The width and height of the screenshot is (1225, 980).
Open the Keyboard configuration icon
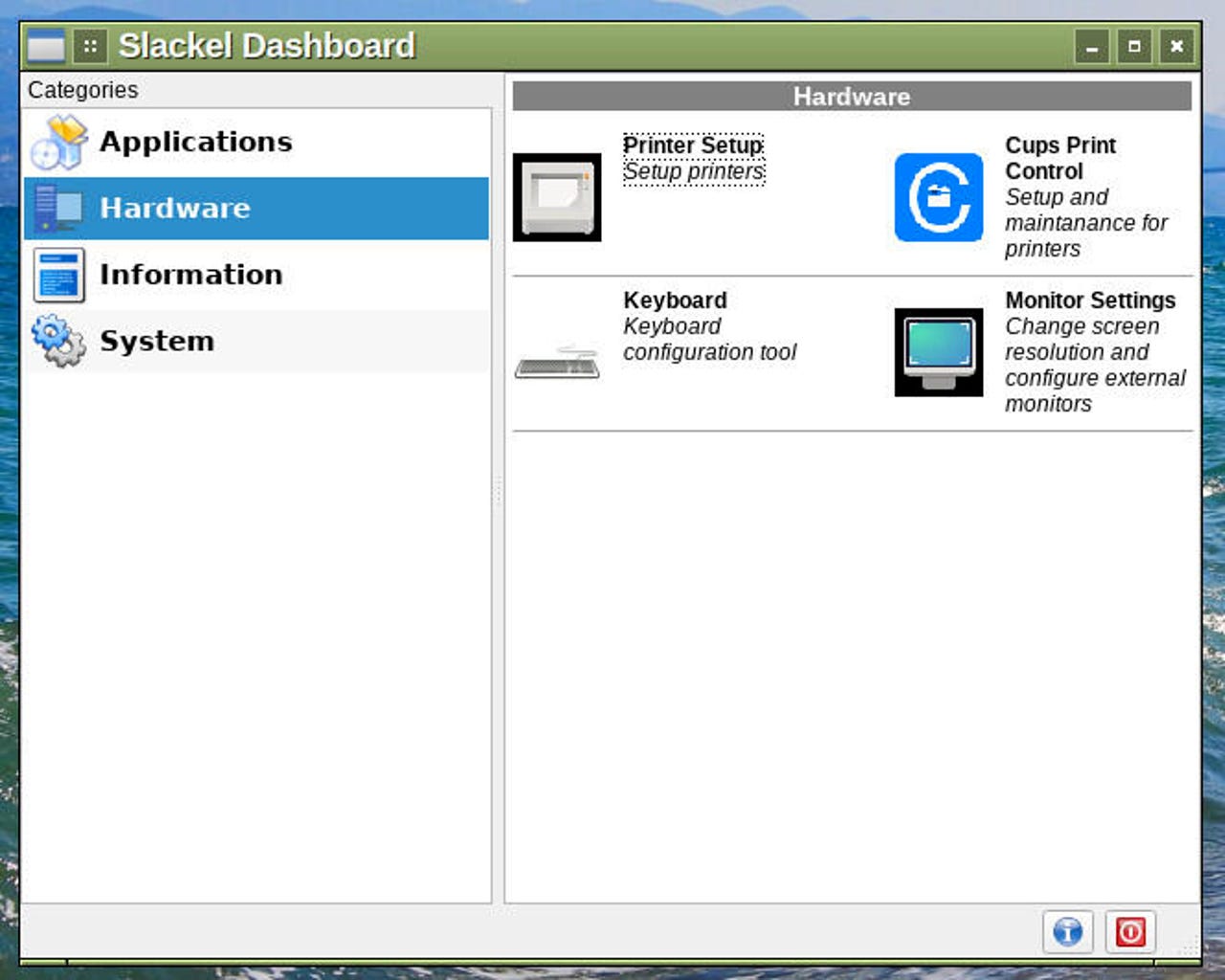[x=557, y=363]
